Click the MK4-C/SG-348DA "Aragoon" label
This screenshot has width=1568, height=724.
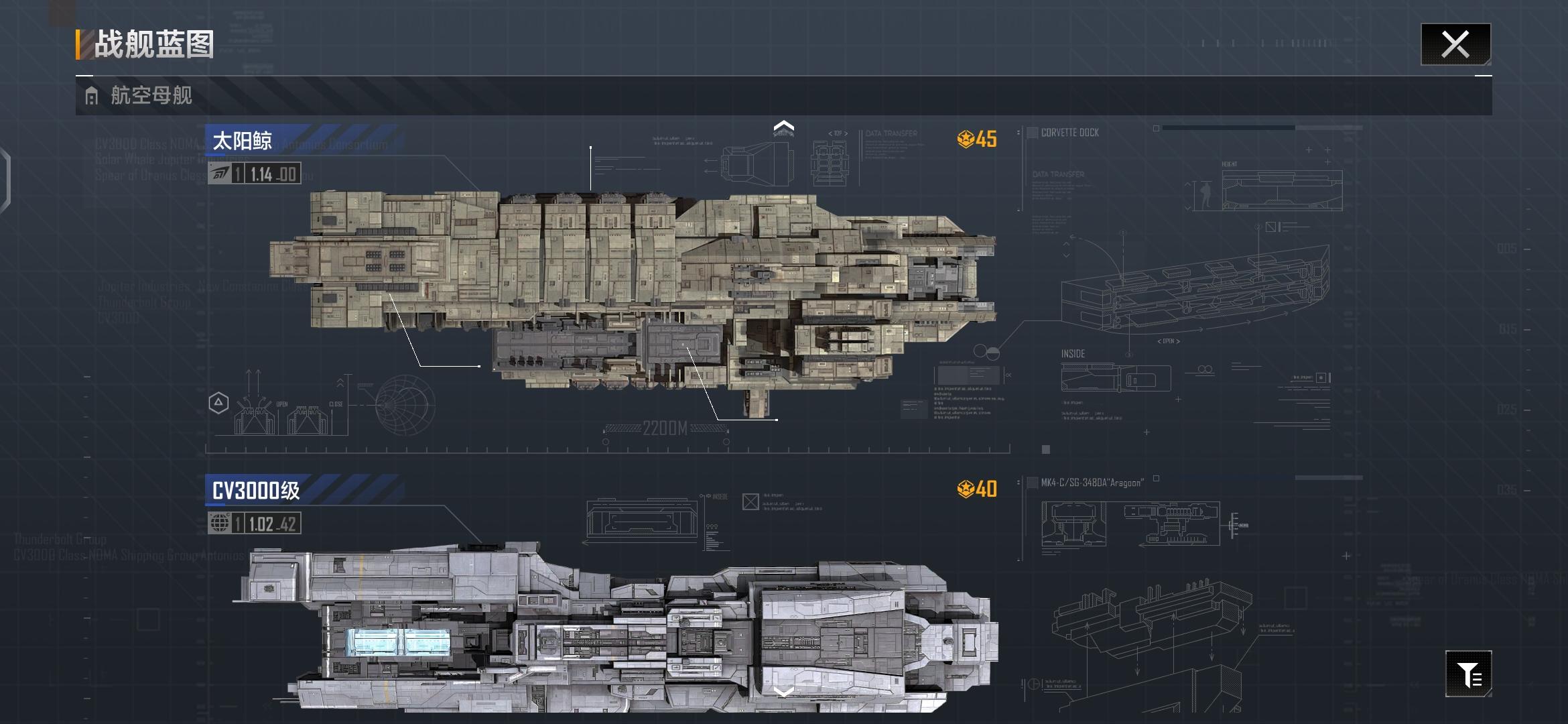tap(1092, 483)
